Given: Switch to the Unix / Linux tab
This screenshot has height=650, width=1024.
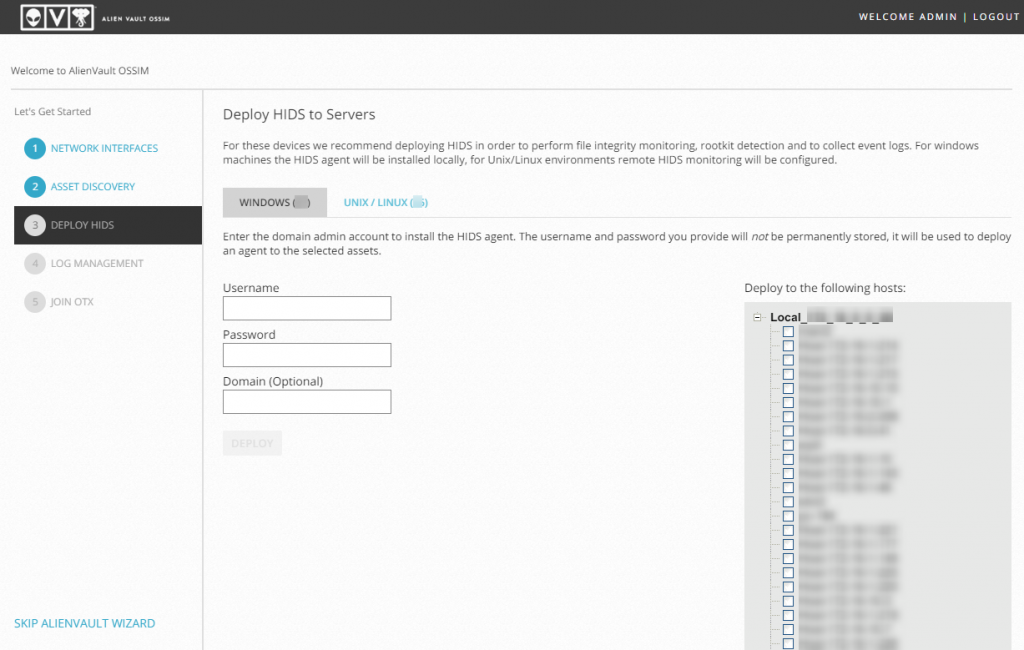Looking at the screenshot, I should point(385,203).
